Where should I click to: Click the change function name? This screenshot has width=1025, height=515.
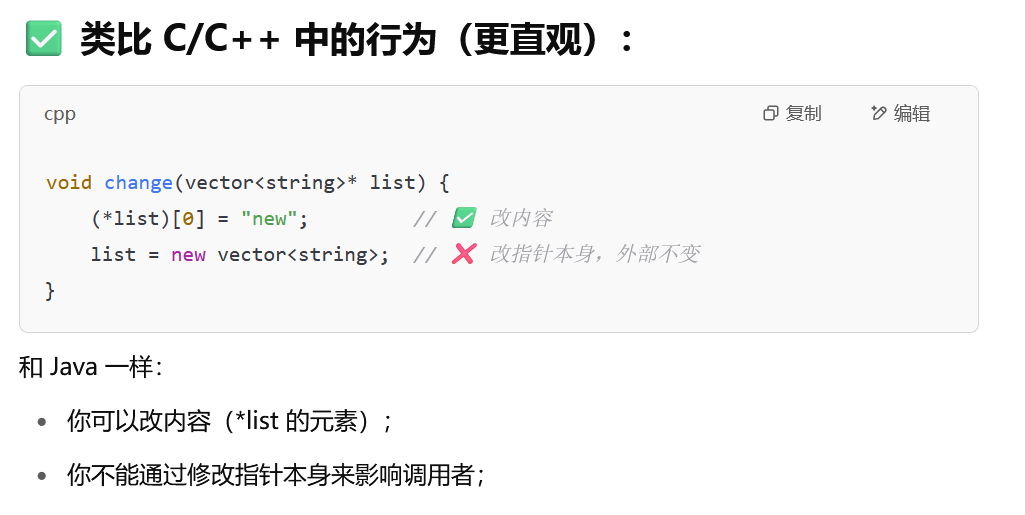138,182
